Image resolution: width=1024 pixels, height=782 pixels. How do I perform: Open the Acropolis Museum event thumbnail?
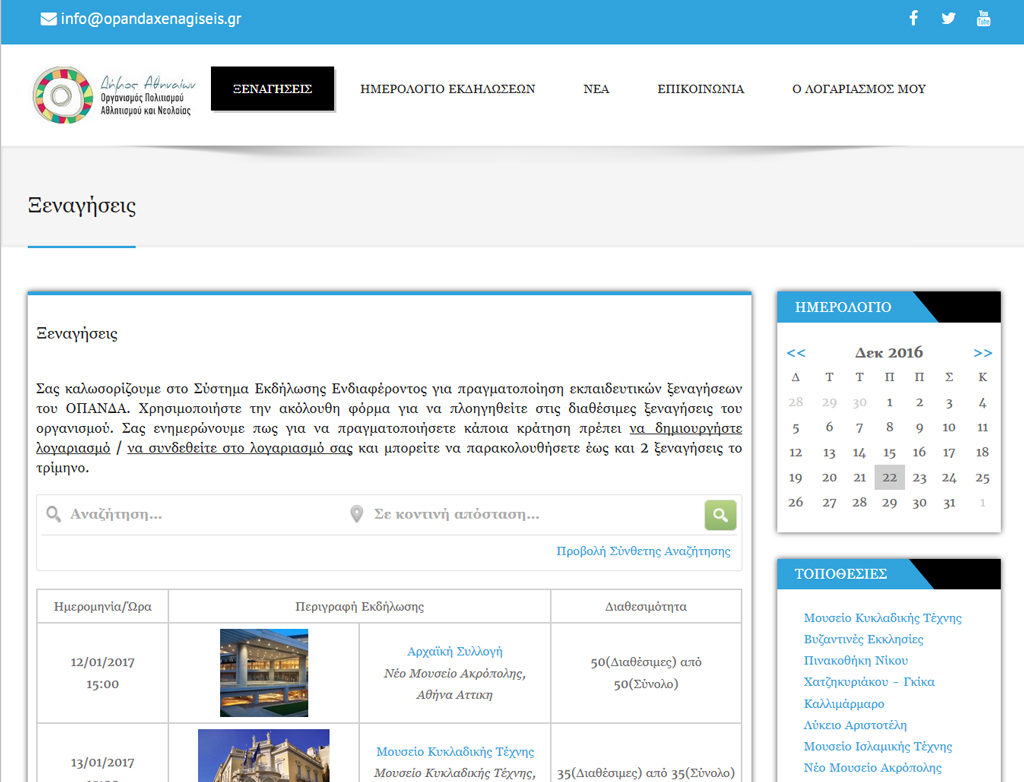tap(264, 672)
